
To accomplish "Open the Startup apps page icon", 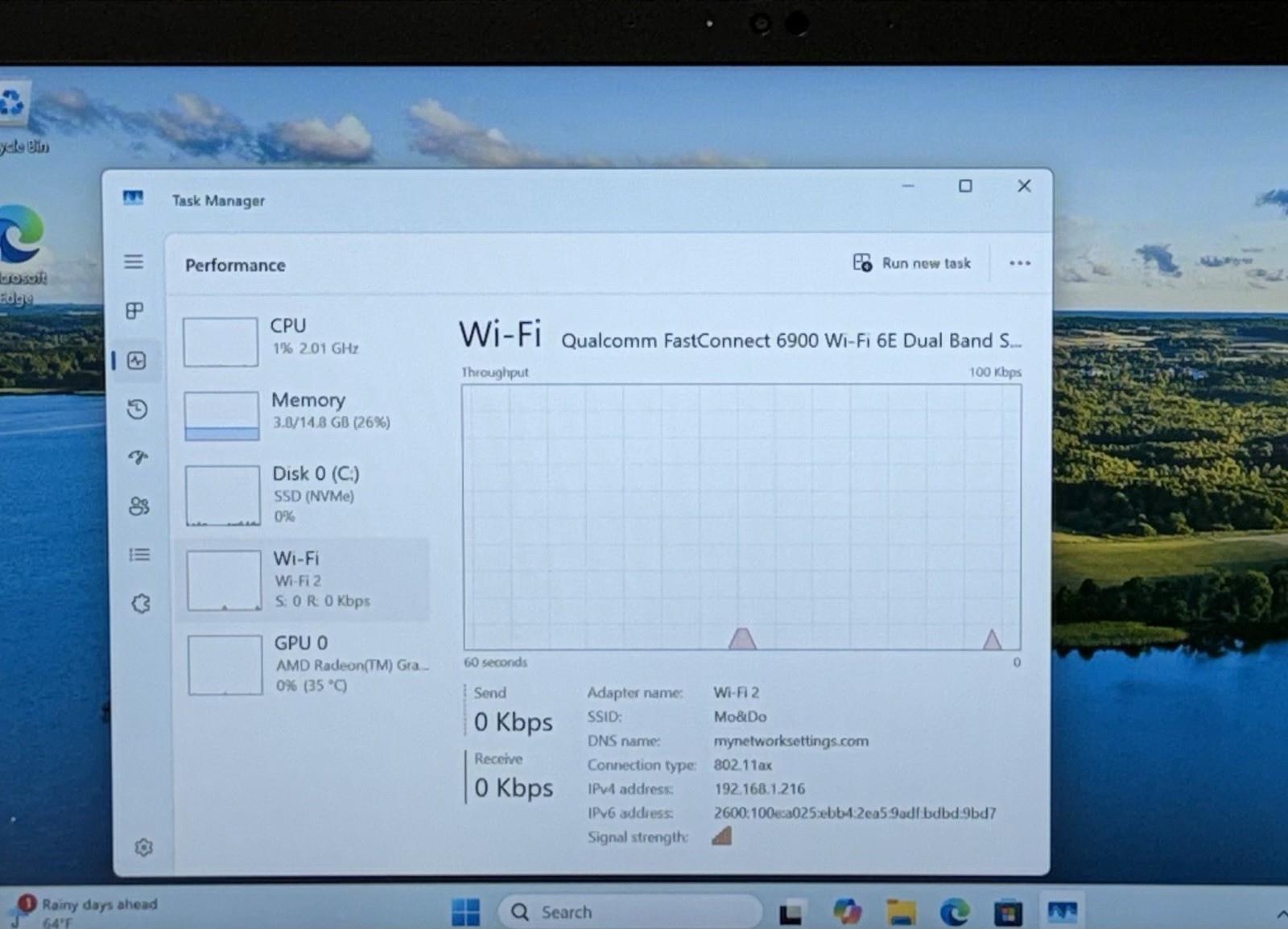I will pos(138,457).
